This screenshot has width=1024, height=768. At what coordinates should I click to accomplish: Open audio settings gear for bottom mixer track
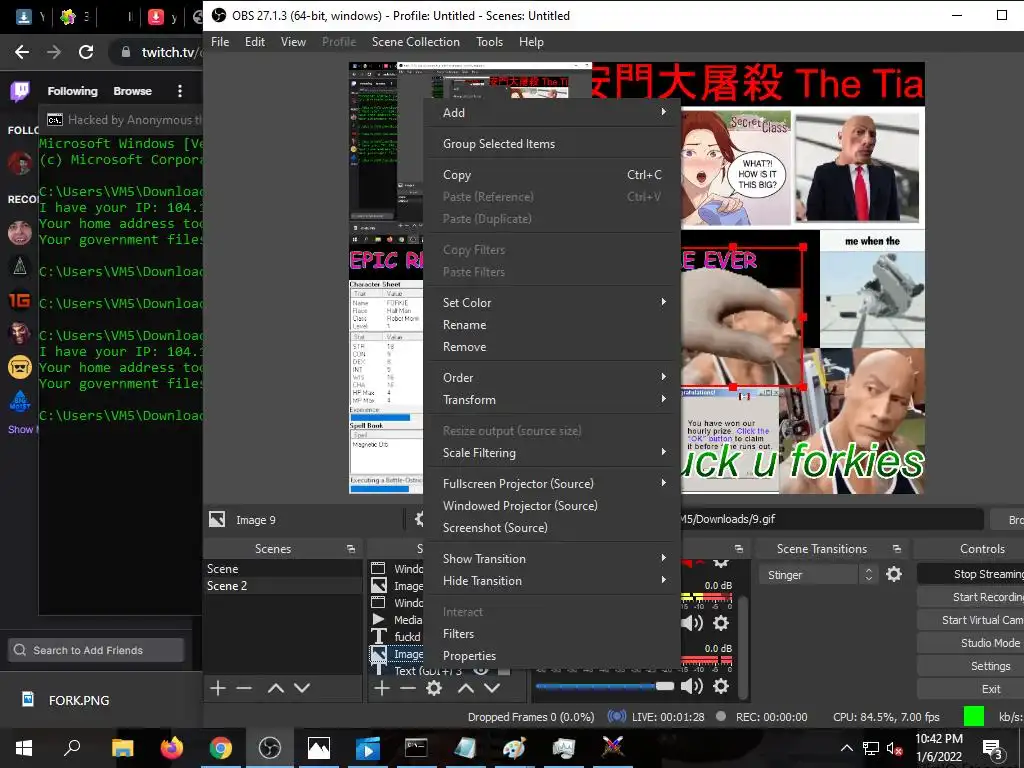coord(720,686)
